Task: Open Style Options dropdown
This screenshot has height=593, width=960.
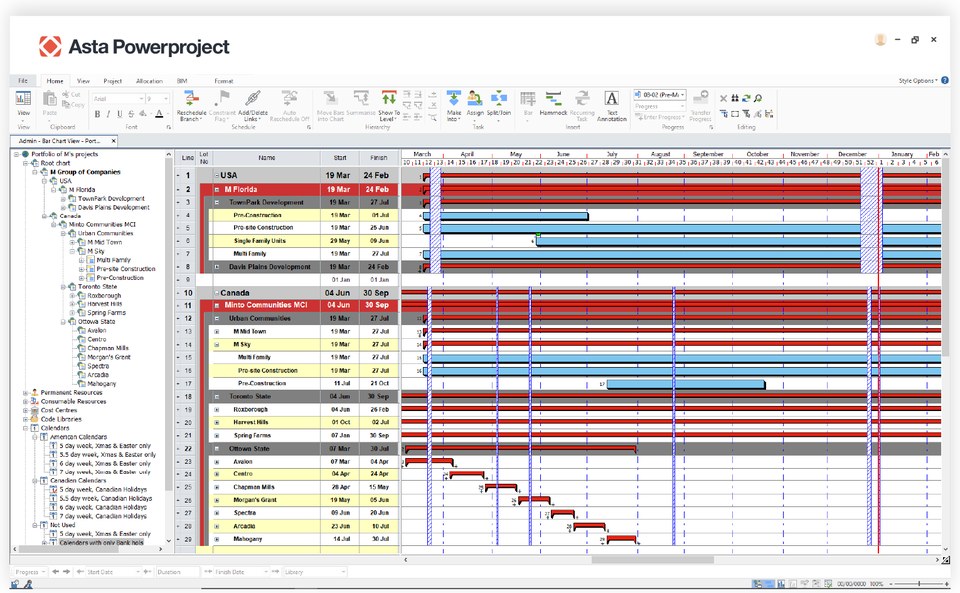Action: tap(918, 80)
